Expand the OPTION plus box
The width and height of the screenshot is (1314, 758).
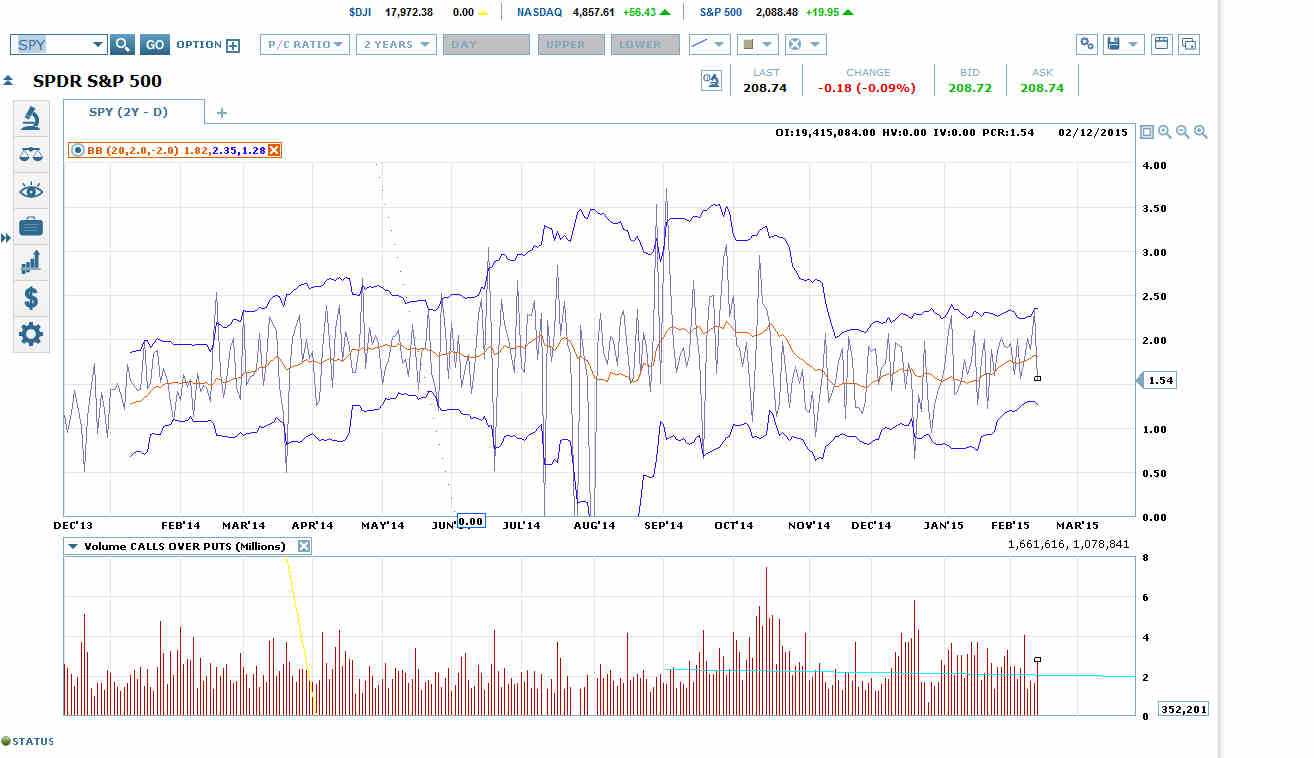(x=233, y=45)
